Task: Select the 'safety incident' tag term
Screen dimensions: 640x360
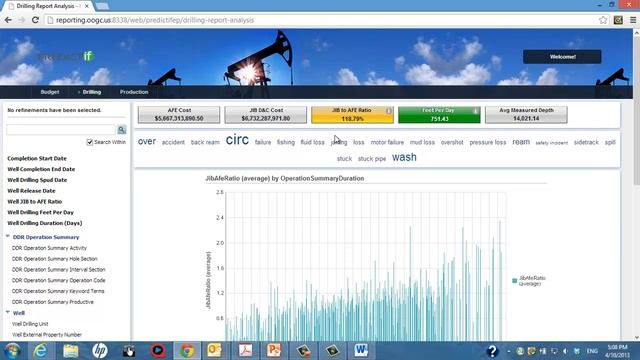Action: pyautogui.click(x=551, y=143)
